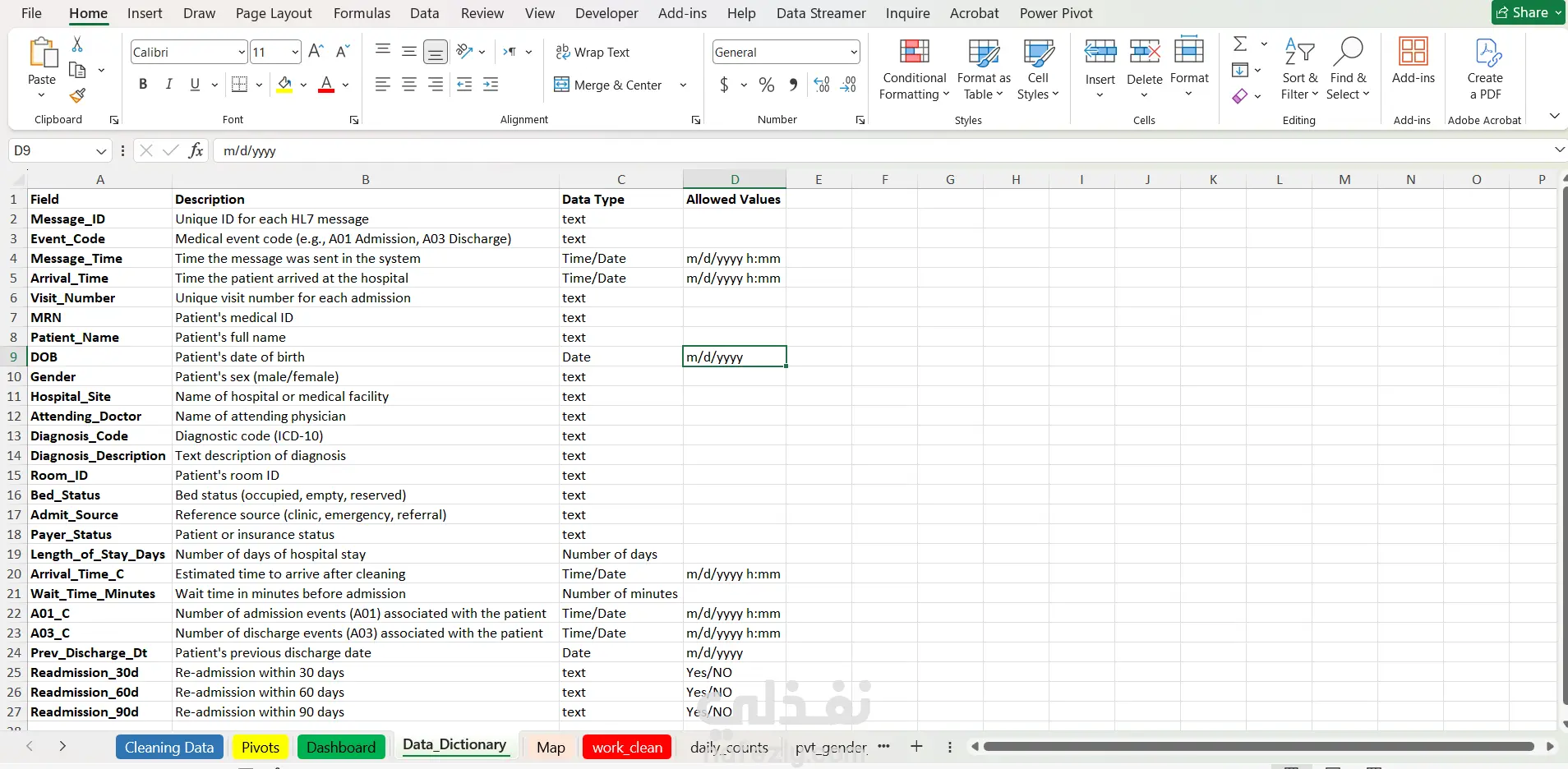1568x769 pixels.
Task: Switch to the Insert ribbon tab
Action: pos(145,13)
